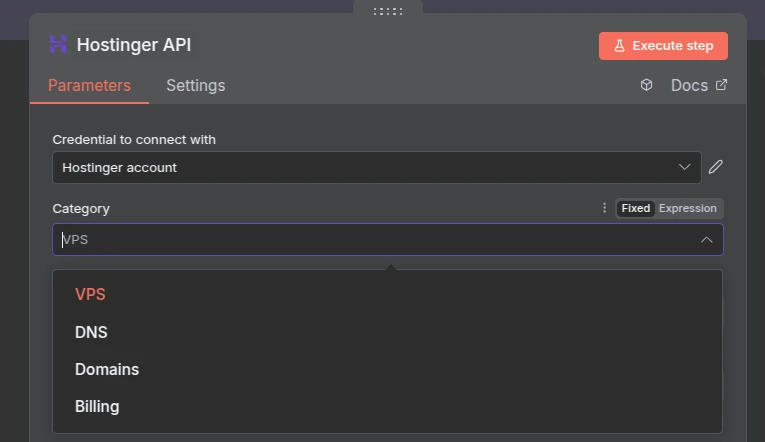
Task: Open the Parameters tab
Action: 89,85
